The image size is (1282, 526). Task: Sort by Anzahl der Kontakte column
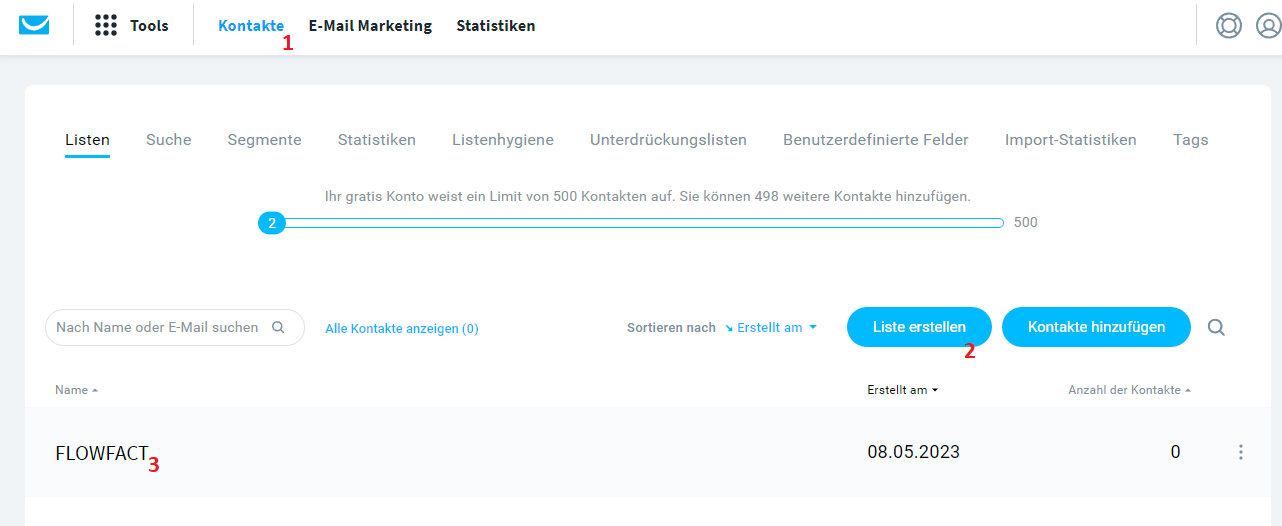tap(1130, 390)
